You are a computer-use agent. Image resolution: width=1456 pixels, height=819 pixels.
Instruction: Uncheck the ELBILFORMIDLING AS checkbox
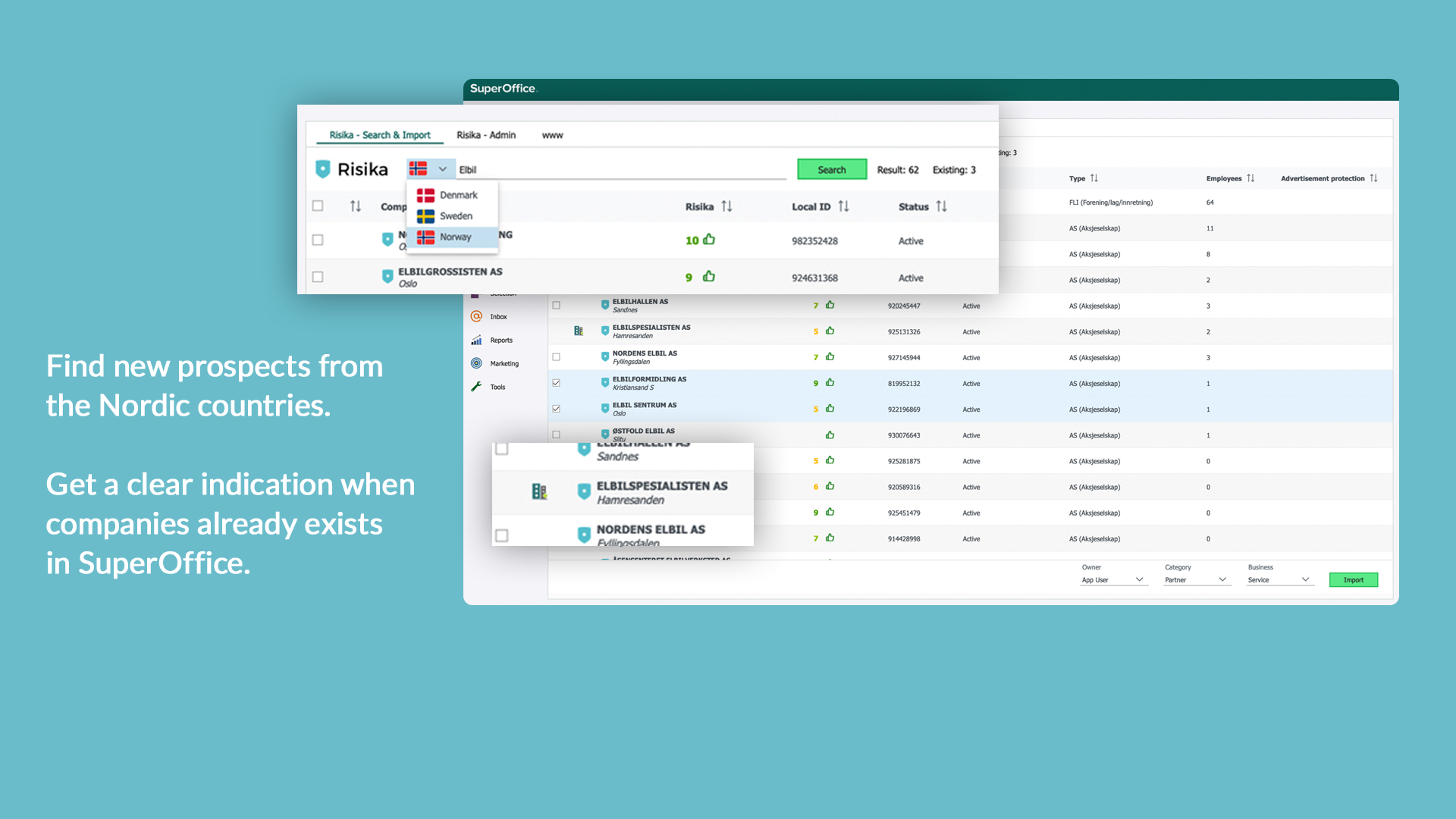pyautogui.click(x=556, y=382)
